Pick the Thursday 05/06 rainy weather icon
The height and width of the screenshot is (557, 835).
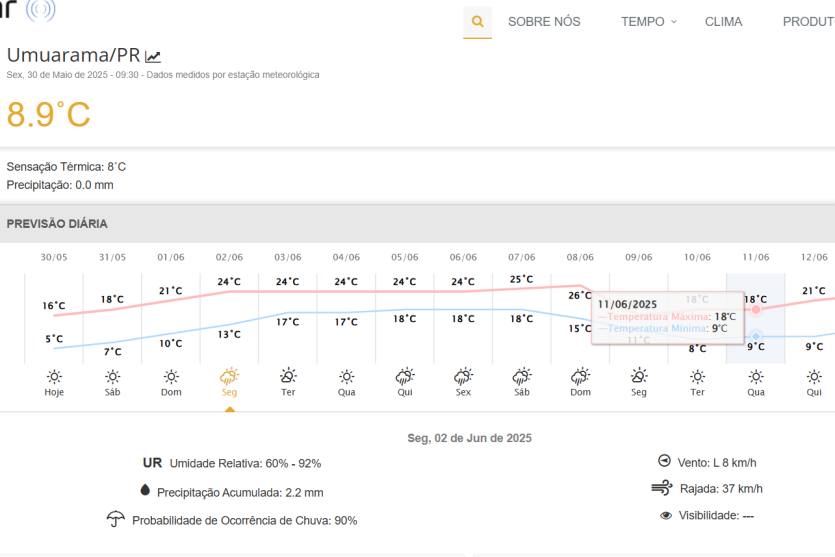[404, 376]
